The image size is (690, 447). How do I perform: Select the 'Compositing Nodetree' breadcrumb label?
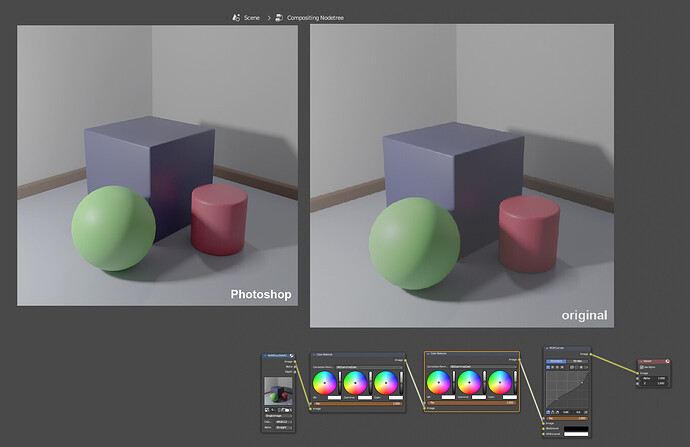316,18
